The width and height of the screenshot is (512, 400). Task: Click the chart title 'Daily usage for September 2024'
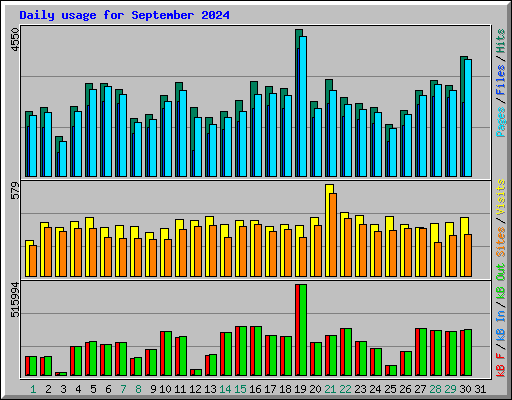click(x=124, y=15)
